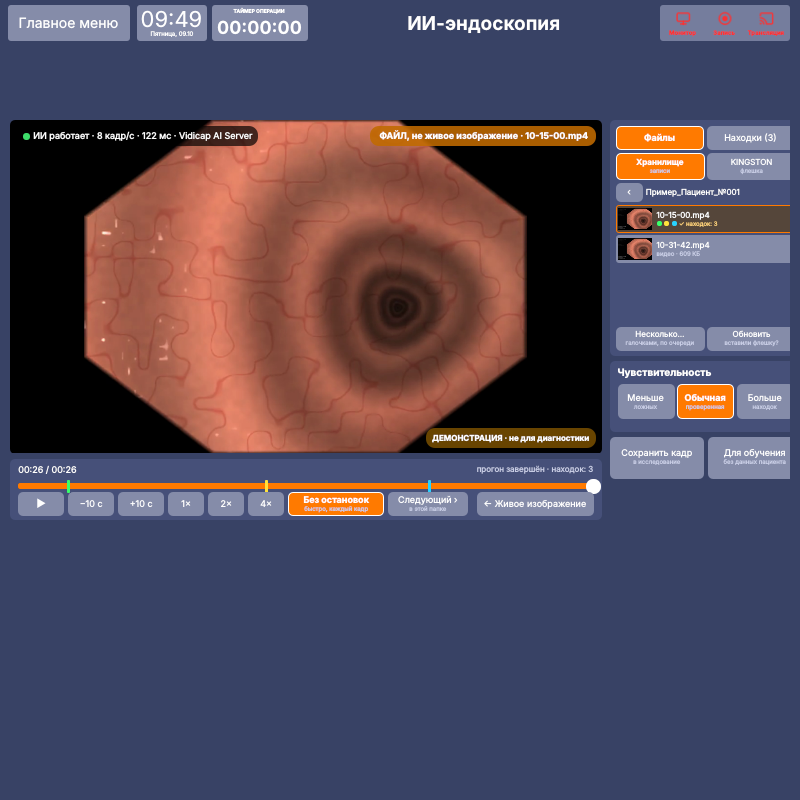800x800 pixels.
Task: Set playback speed to 1×
Action: click(x=186, y=504)
